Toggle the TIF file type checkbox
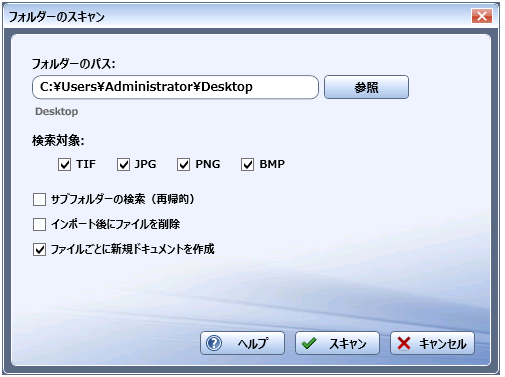This screenshot has width=505, height=377. coord(64,164)
